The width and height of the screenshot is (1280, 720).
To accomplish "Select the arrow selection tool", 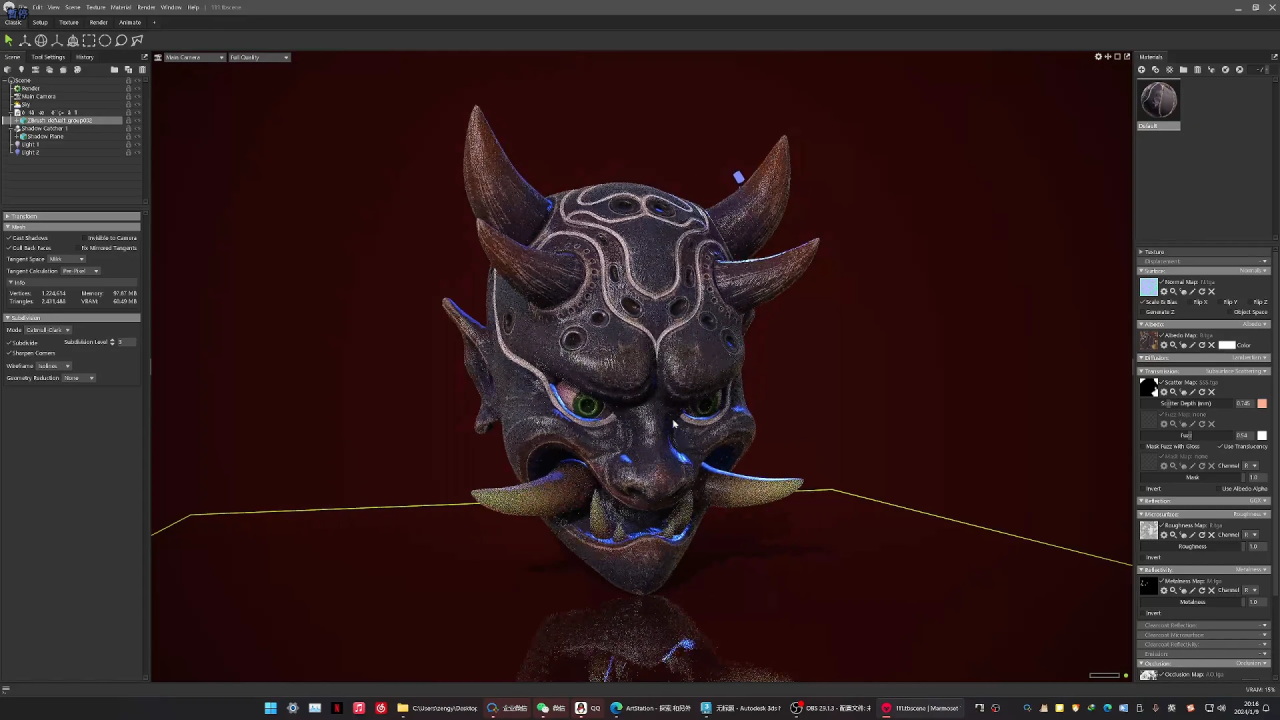I will coord(8,41).
